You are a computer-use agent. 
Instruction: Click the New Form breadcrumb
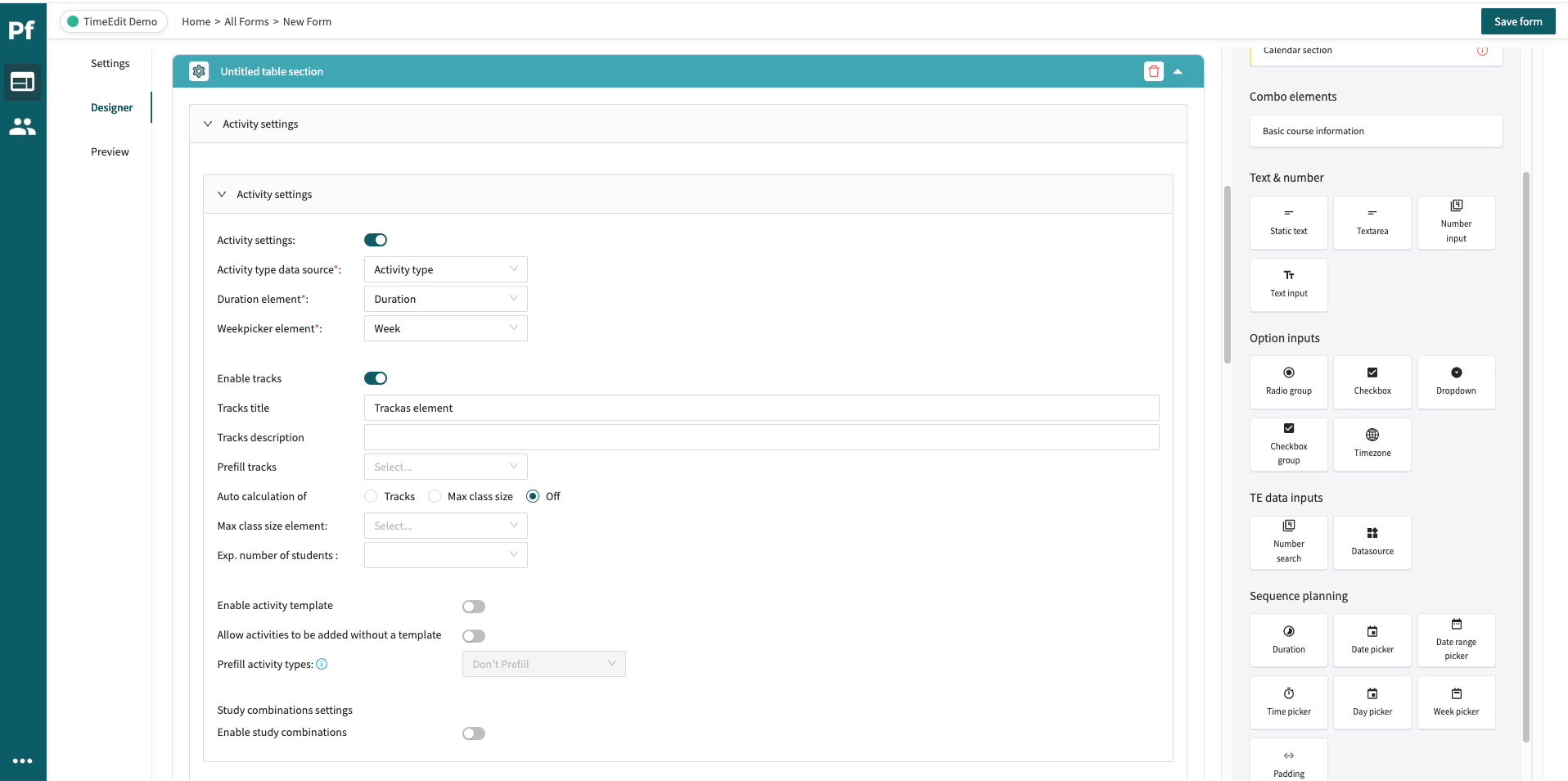point(307,21)
